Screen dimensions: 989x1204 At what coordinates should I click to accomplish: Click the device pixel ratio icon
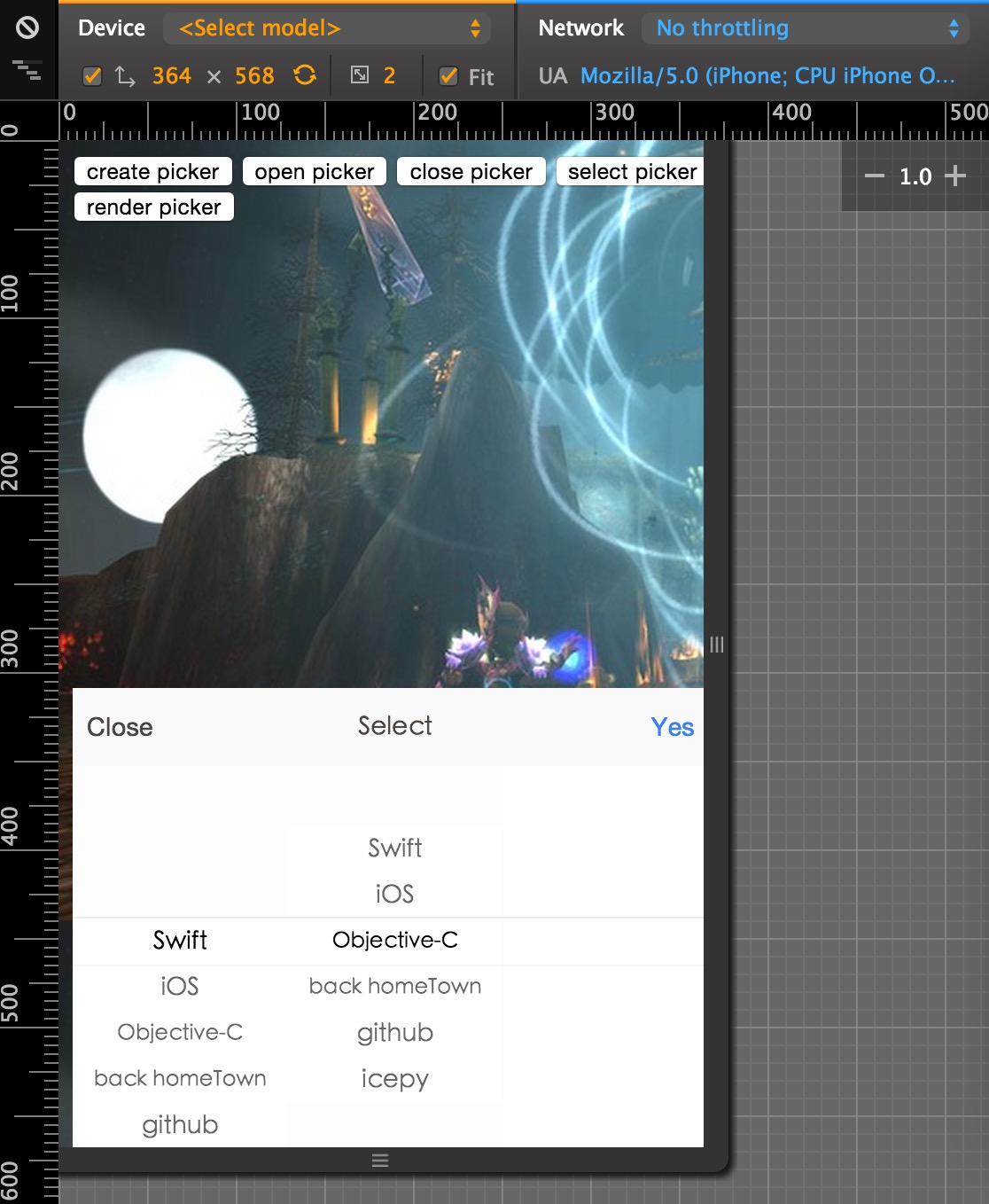[x=362, y=75]
